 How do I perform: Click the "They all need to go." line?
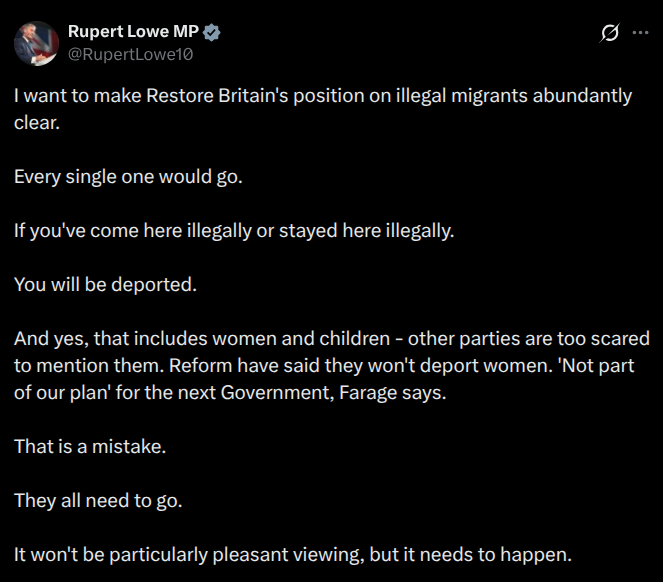[98, 502]
